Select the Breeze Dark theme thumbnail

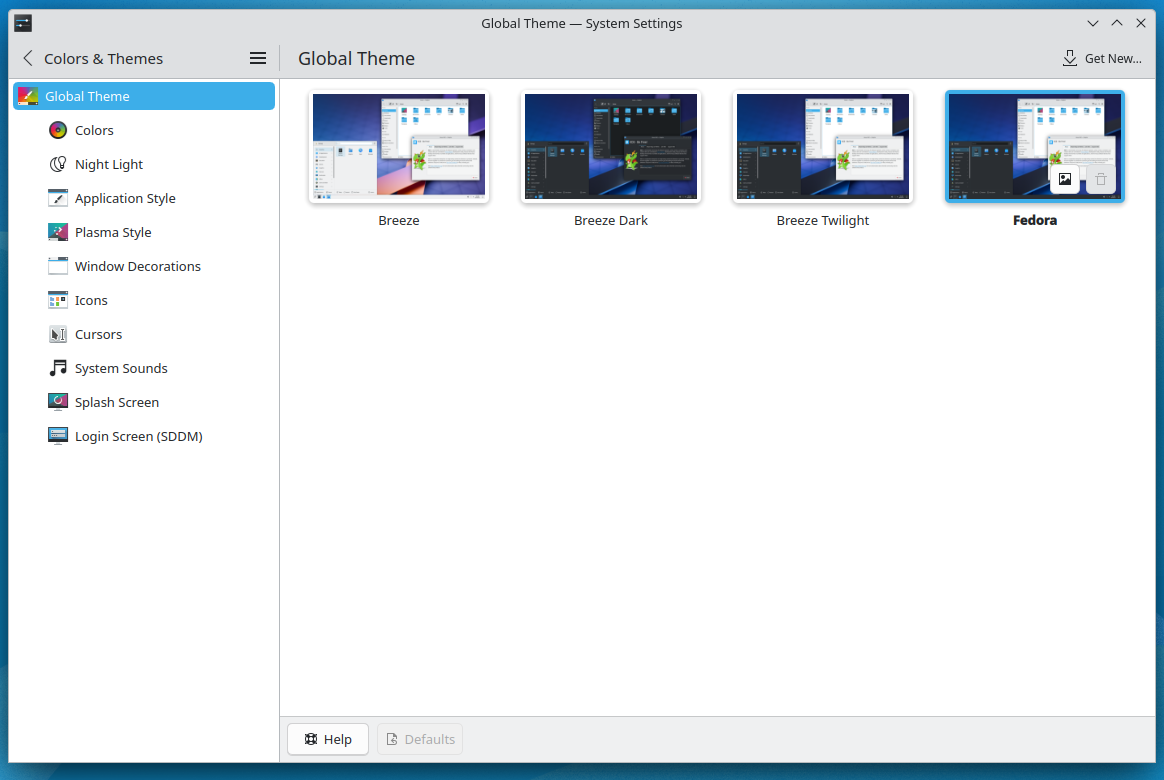pos(611,146)
